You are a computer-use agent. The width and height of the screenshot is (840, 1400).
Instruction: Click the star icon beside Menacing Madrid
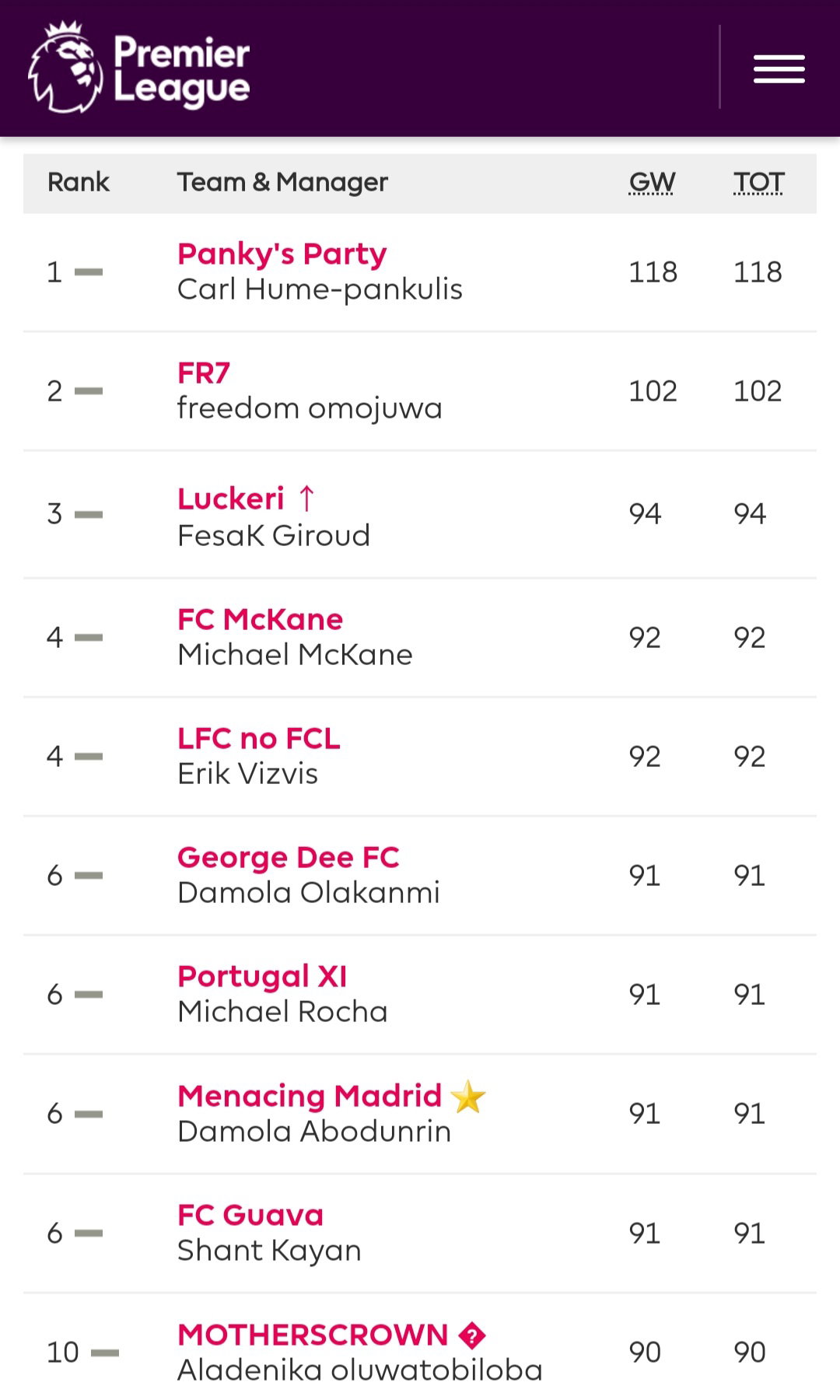coord(468,1097)
